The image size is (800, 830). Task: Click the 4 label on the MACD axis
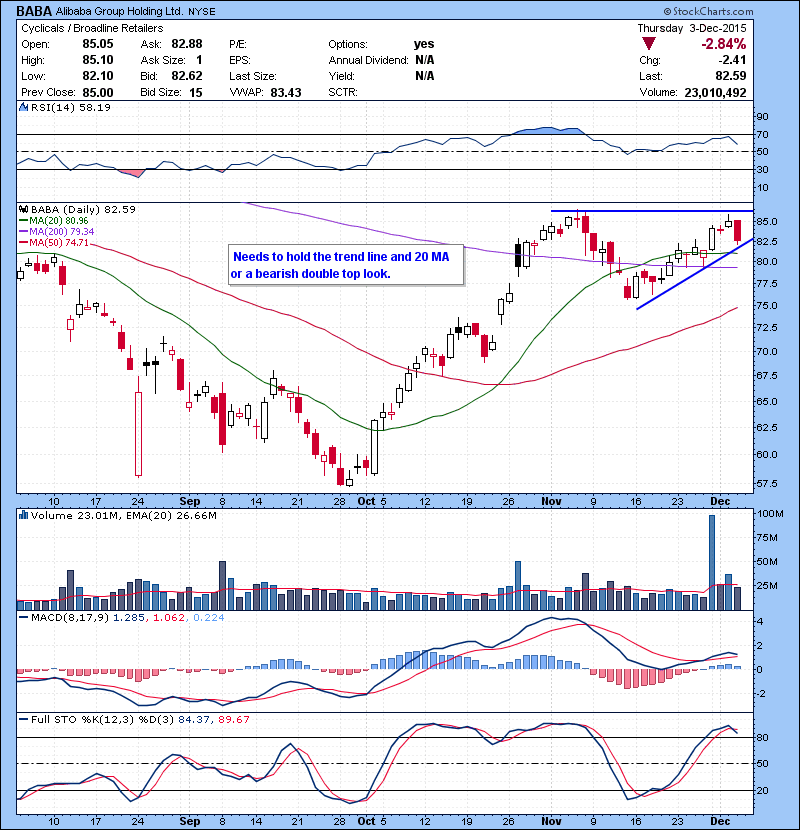pyautogui.click(x=761, y=621)
